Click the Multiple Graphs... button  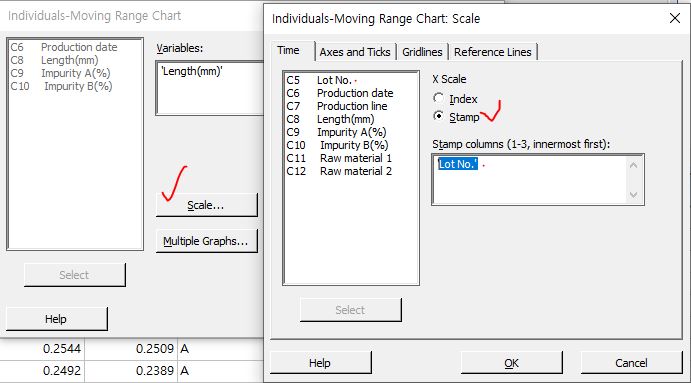point(206,241)
